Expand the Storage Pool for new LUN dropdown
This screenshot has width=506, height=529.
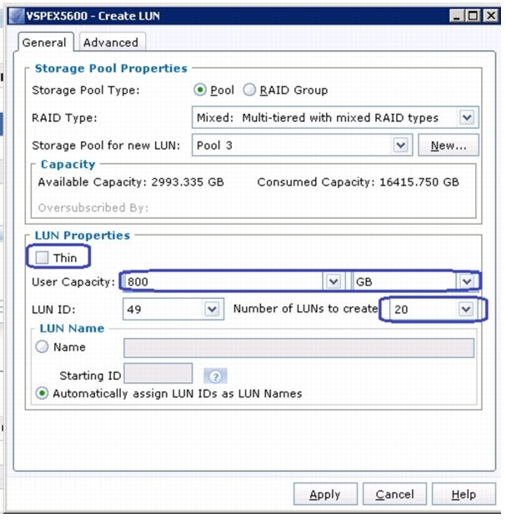click(401, 145)
